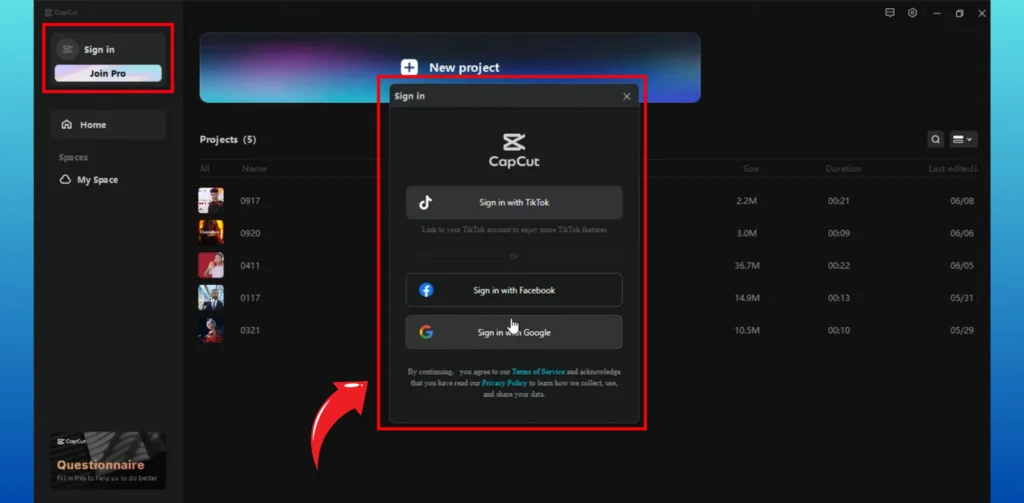Click the 36.7M size value
The width and height of the screenshot is (1024, 503).
click(x=746, y=265)
